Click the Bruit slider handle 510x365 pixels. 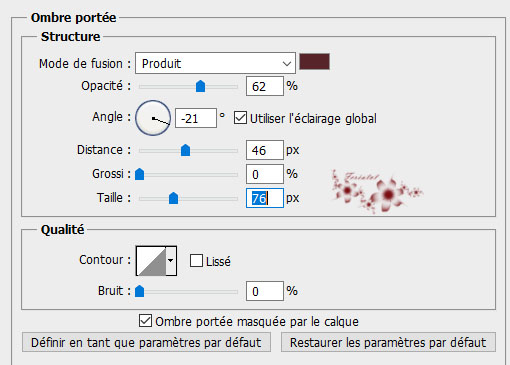(x=139, y=291)
